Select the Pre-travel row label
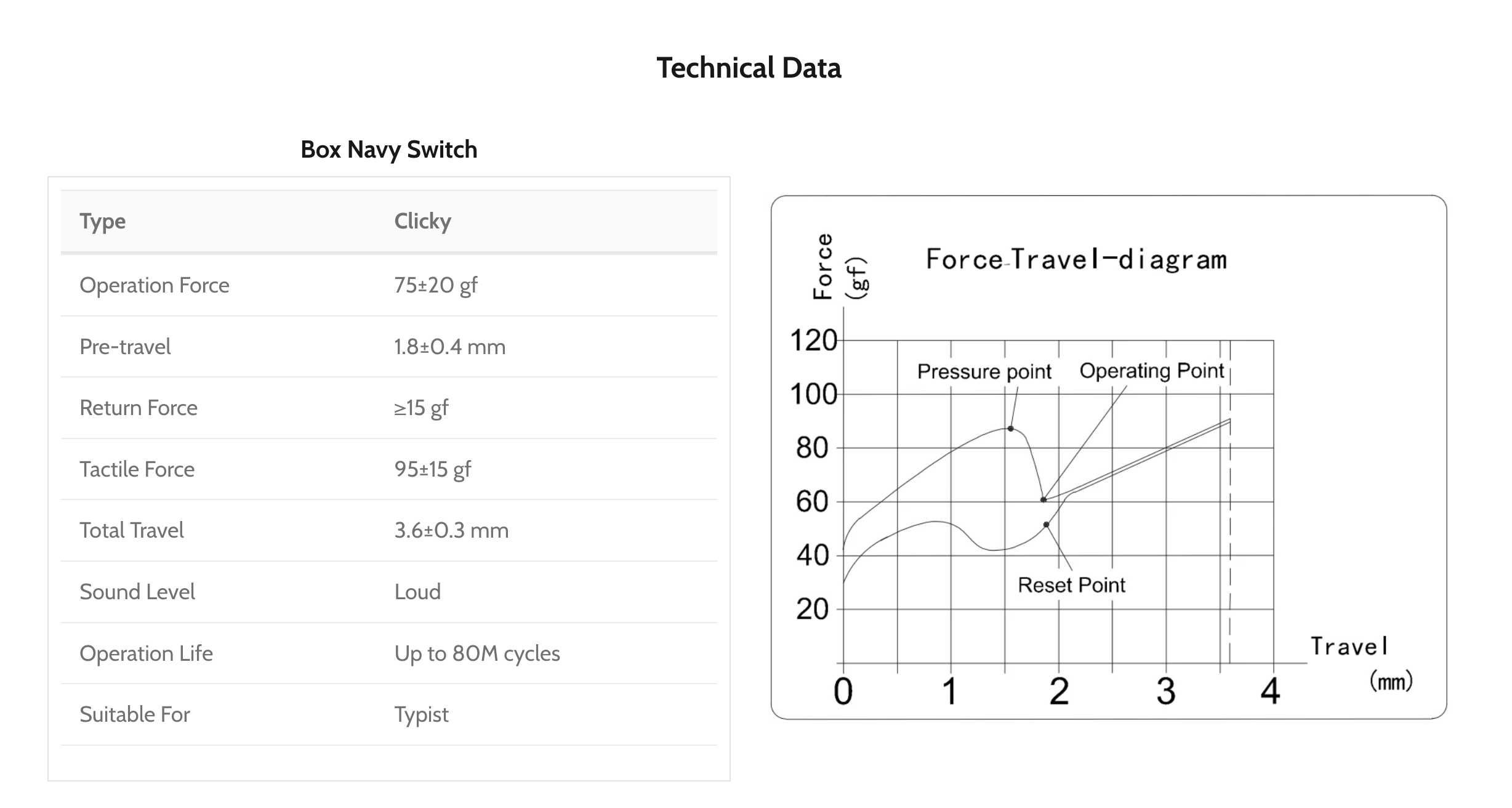Viewport: 1512px width, 808px height. [x=125, y=347]
